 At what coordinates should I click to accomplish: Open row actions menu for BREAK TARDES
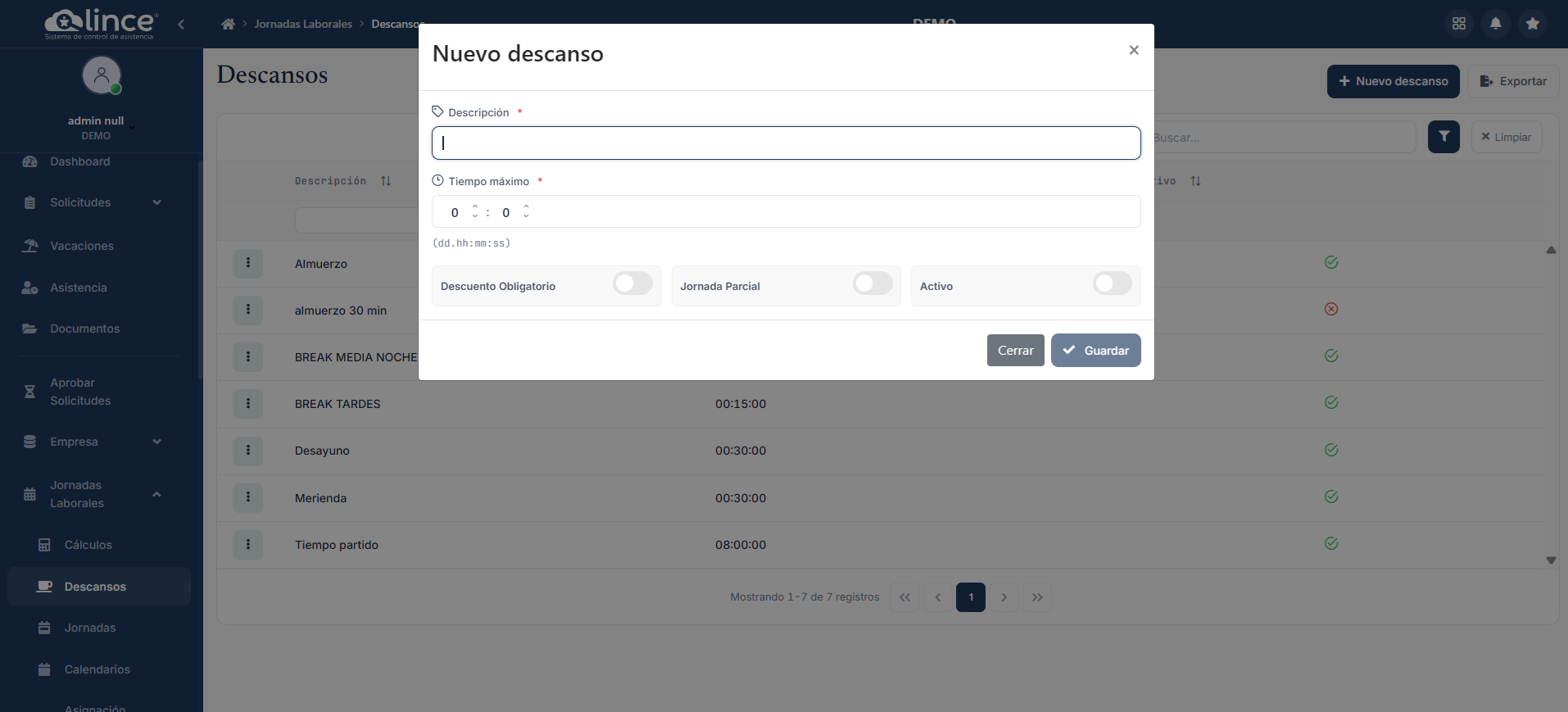248,403
